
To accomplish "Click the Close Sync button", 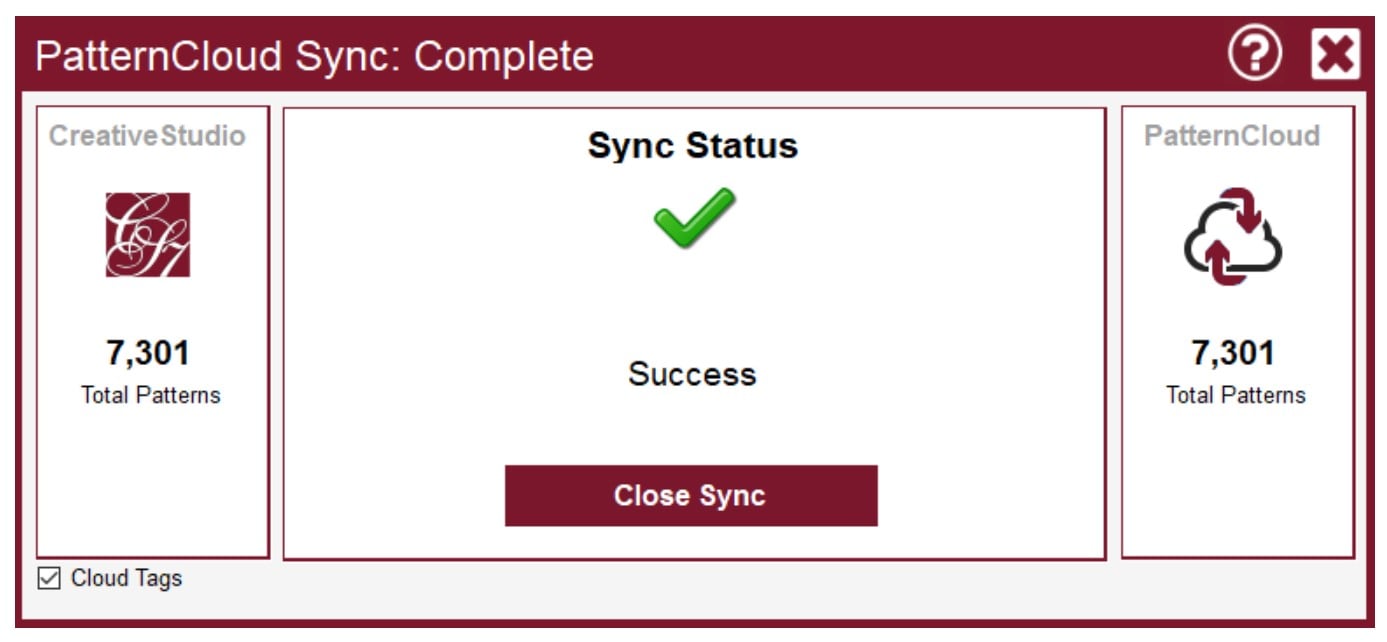I will pyautogui.click(x=690, y=494).
